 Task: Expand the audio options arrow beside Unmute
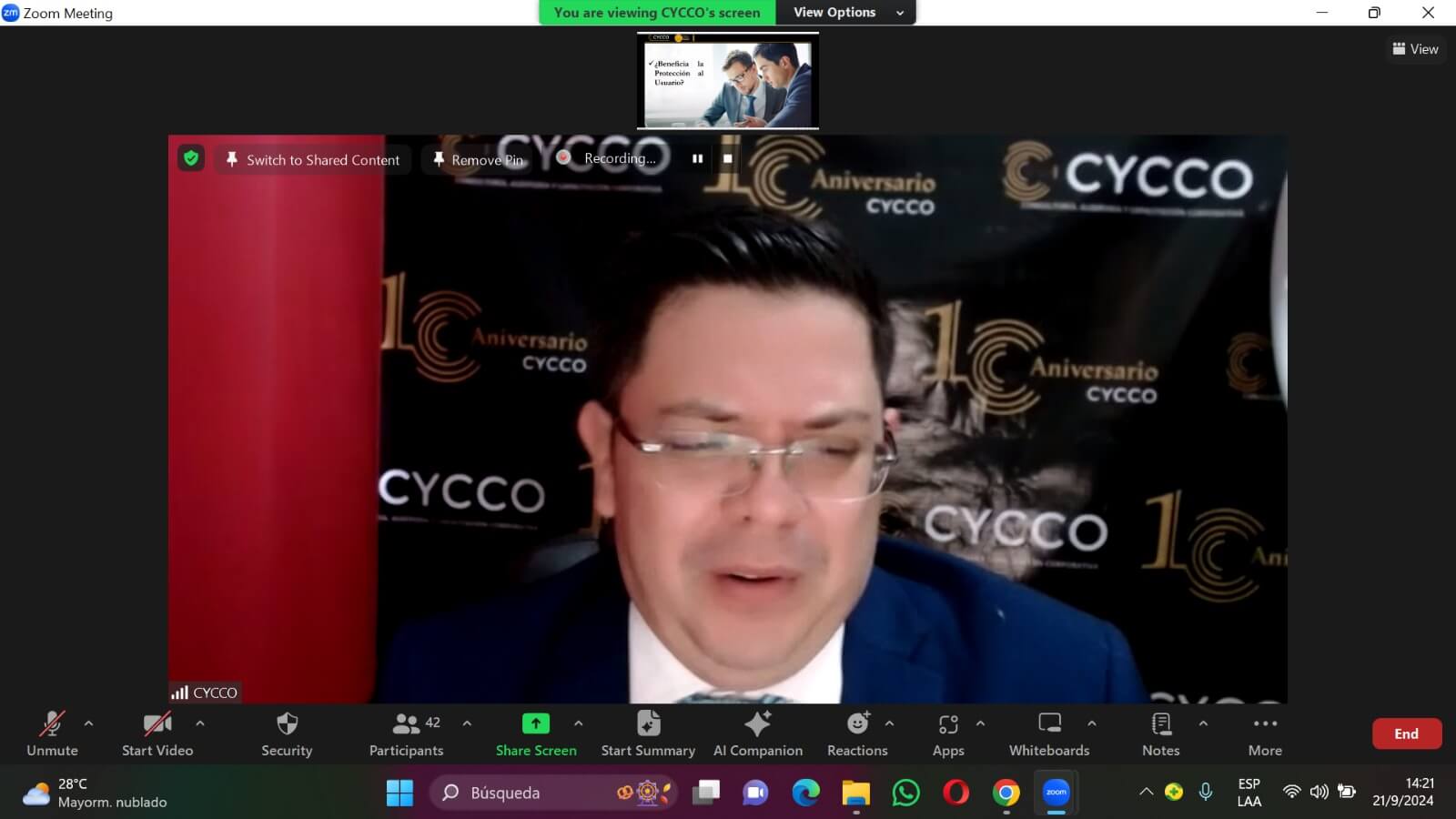88,723
